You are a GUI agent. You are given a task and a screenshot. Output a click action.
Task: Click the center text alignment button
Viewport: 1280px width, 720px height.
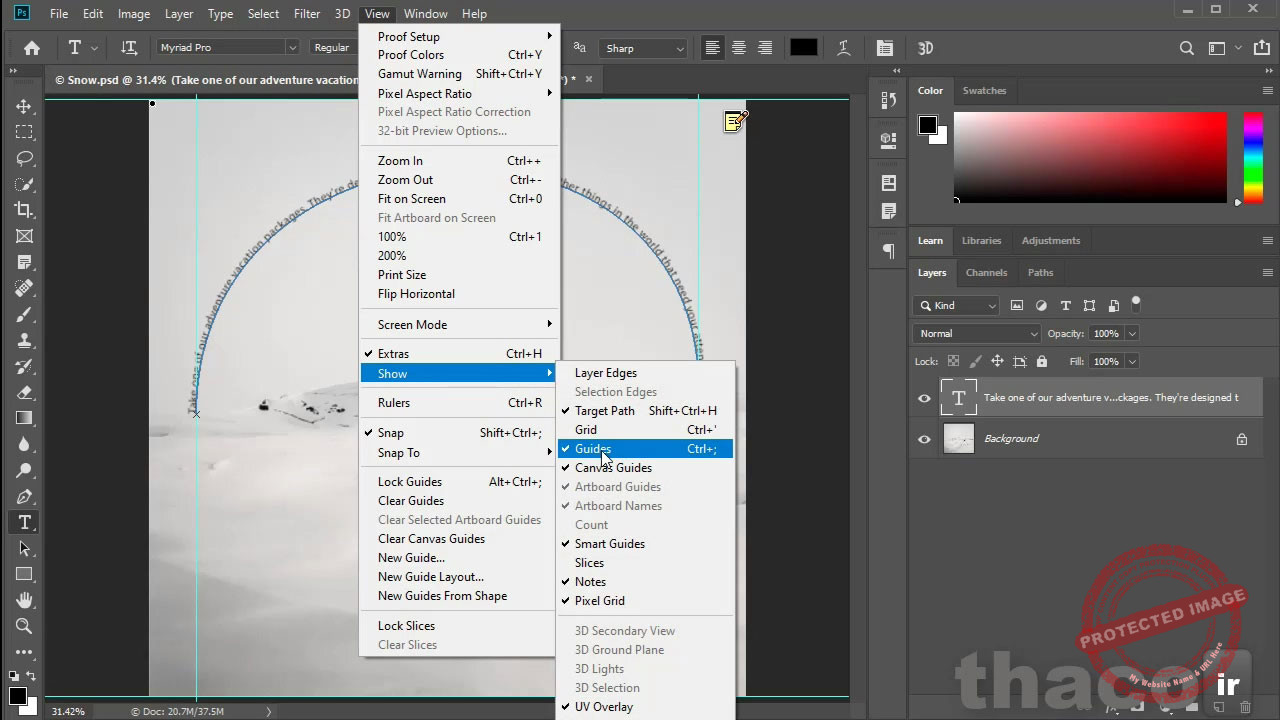click(x=738, y=47)
